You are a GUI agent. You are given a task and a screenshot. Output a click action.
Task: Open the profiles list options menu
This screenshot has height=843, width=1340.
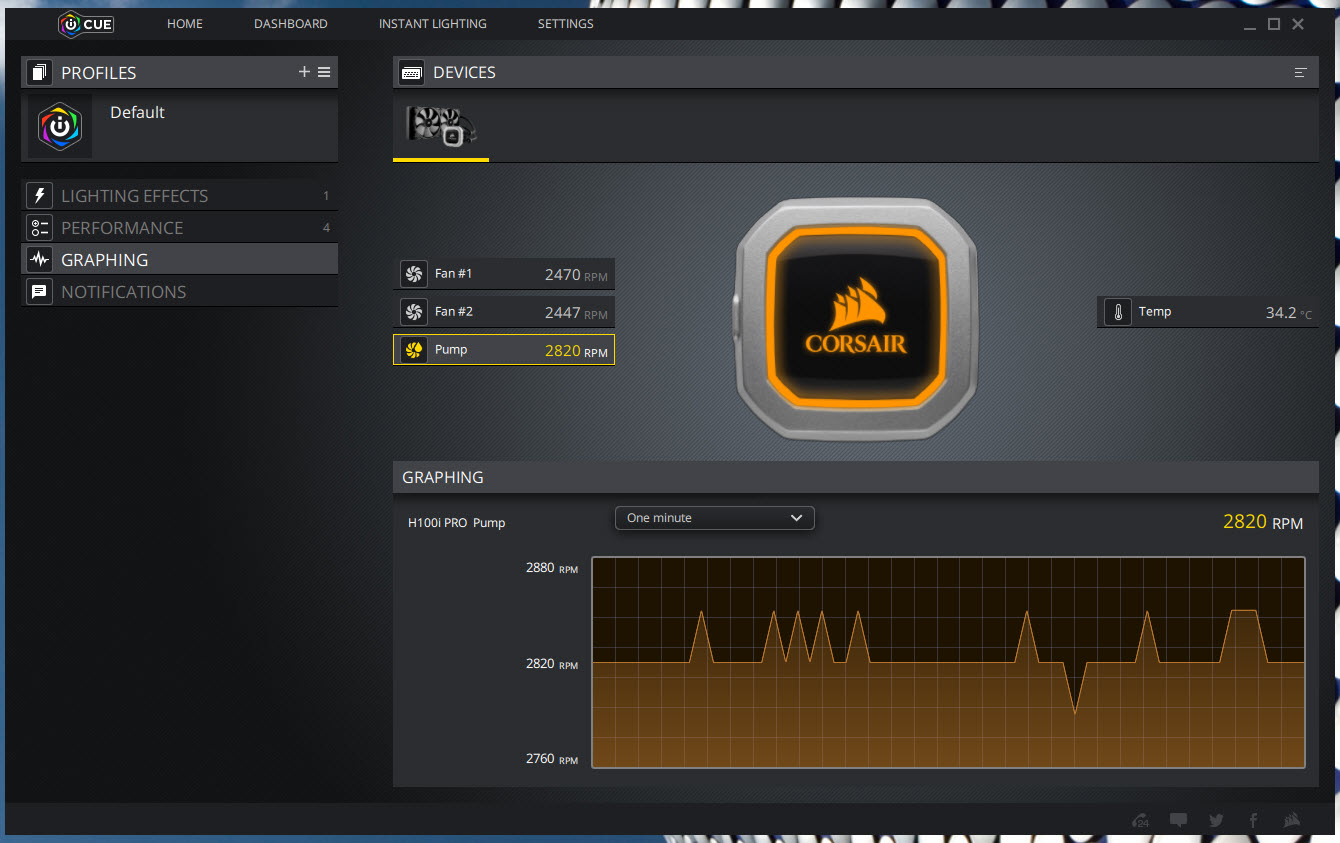(324, 72)
